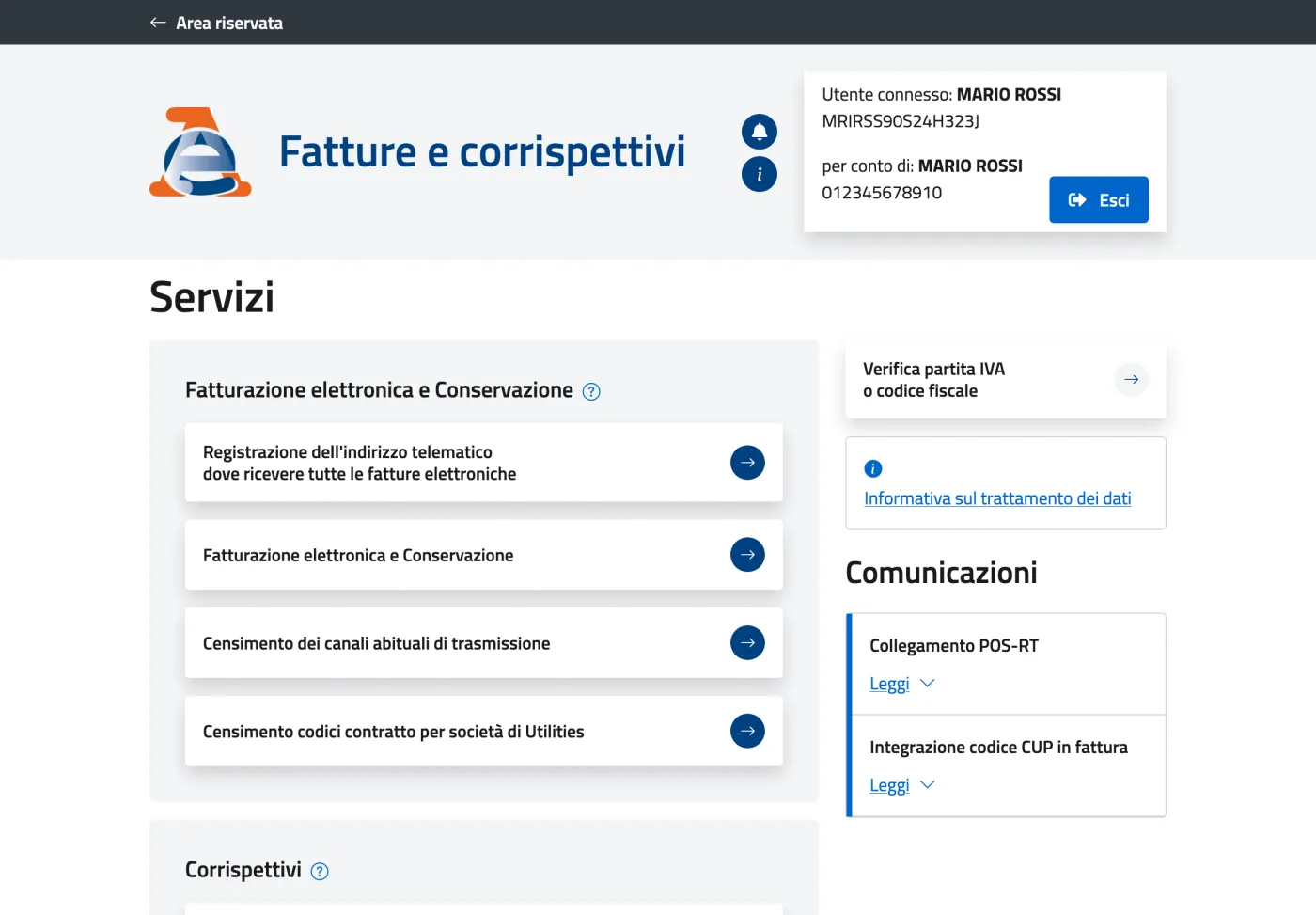
Task: Click 'Collegamento POS-RT' communication title
Action: (954, 646)
